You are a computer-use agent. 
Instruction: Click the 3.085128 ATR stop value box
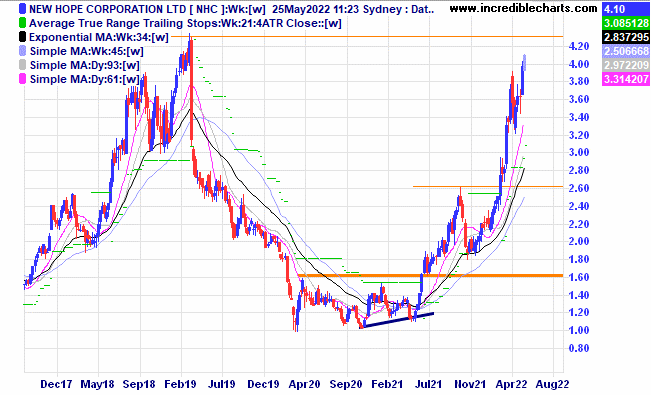626,23
